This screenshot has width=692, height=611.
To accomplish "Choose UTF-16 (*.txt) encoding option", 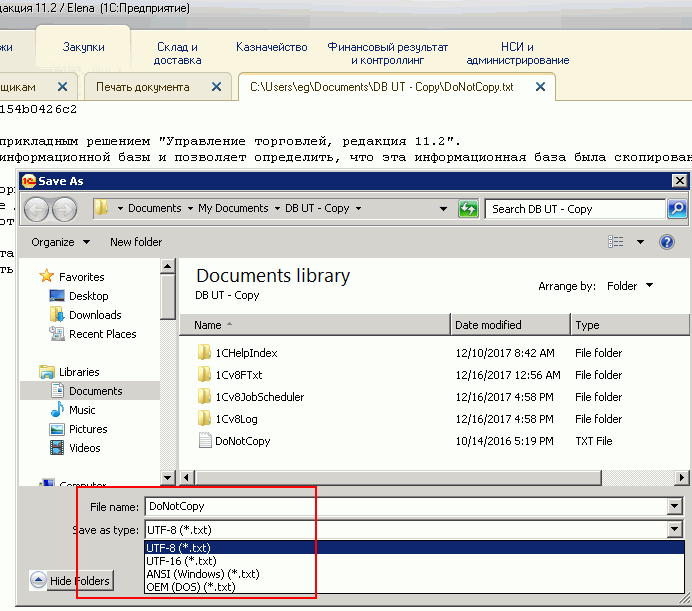I will point(414,561).
